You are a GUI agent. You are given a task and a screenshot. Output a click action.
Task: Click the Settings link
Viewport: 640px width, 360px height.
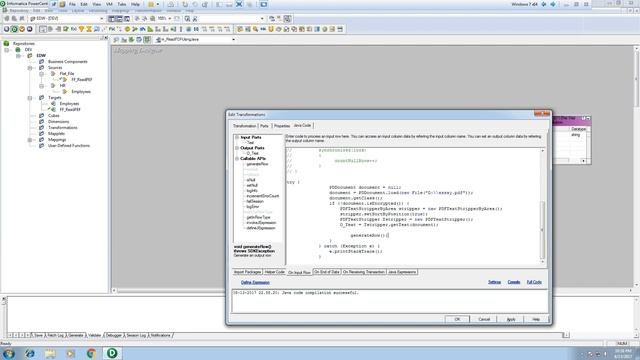tap(494, 282)
